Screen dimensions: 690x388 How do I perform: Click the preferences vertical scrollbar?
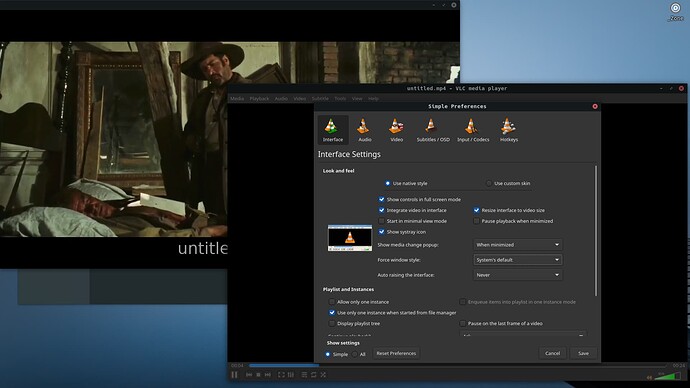point(596,231)
